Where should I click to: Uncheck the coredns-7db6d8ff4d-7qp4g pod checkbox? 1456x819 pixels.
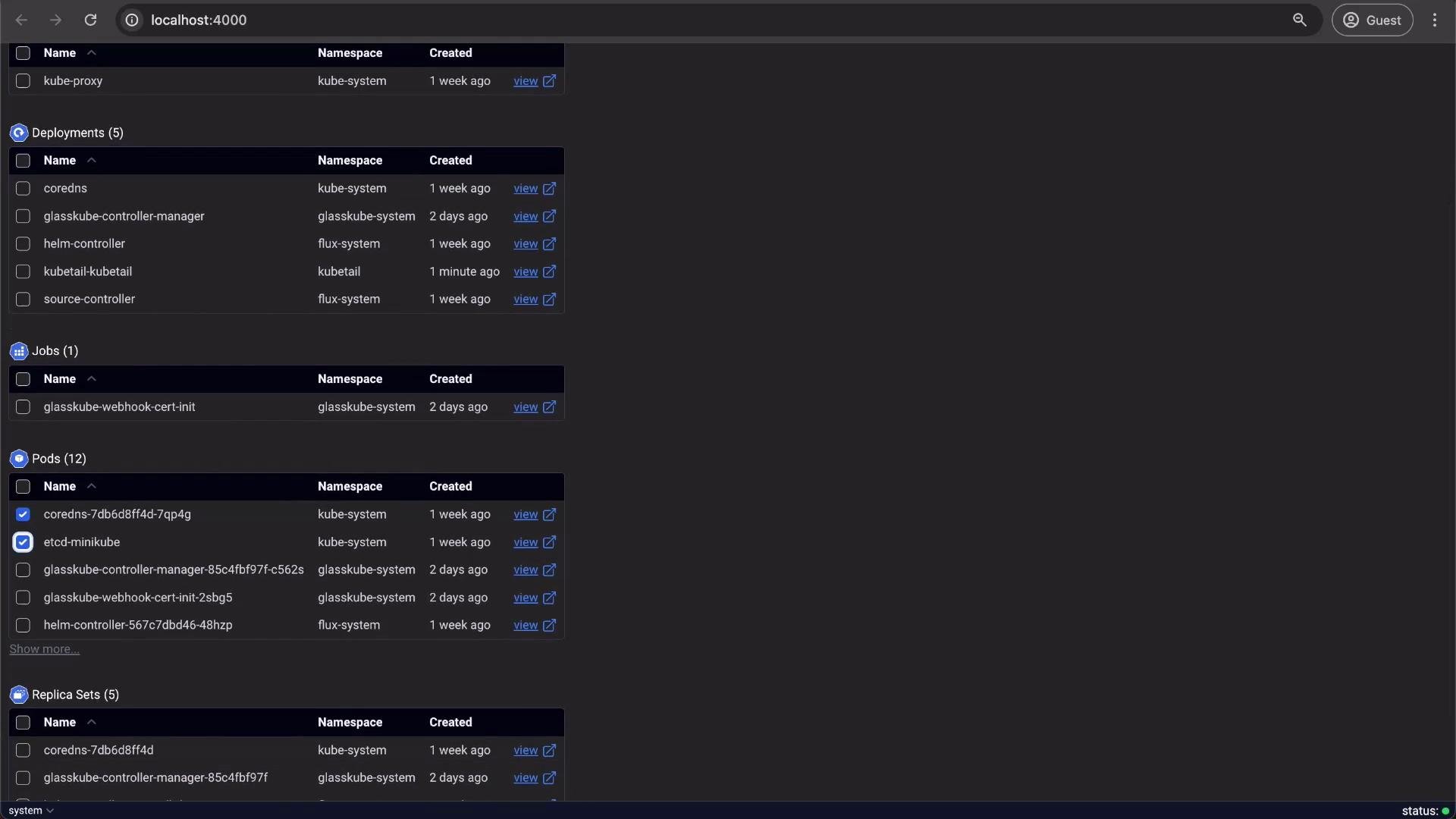[x=23, y=514]
